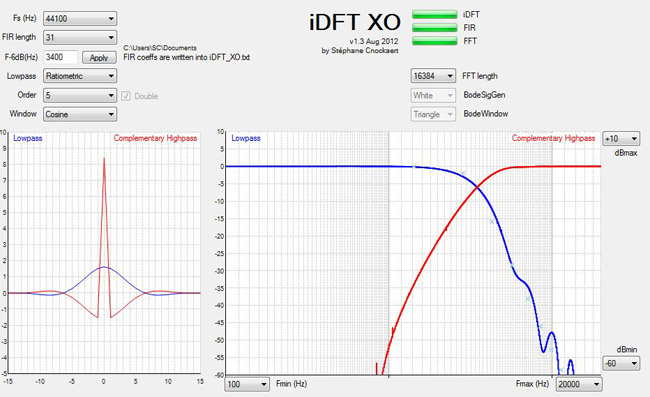
Task: Click the blue Lowpass legend in frequency plot
Action: (246, 138)
